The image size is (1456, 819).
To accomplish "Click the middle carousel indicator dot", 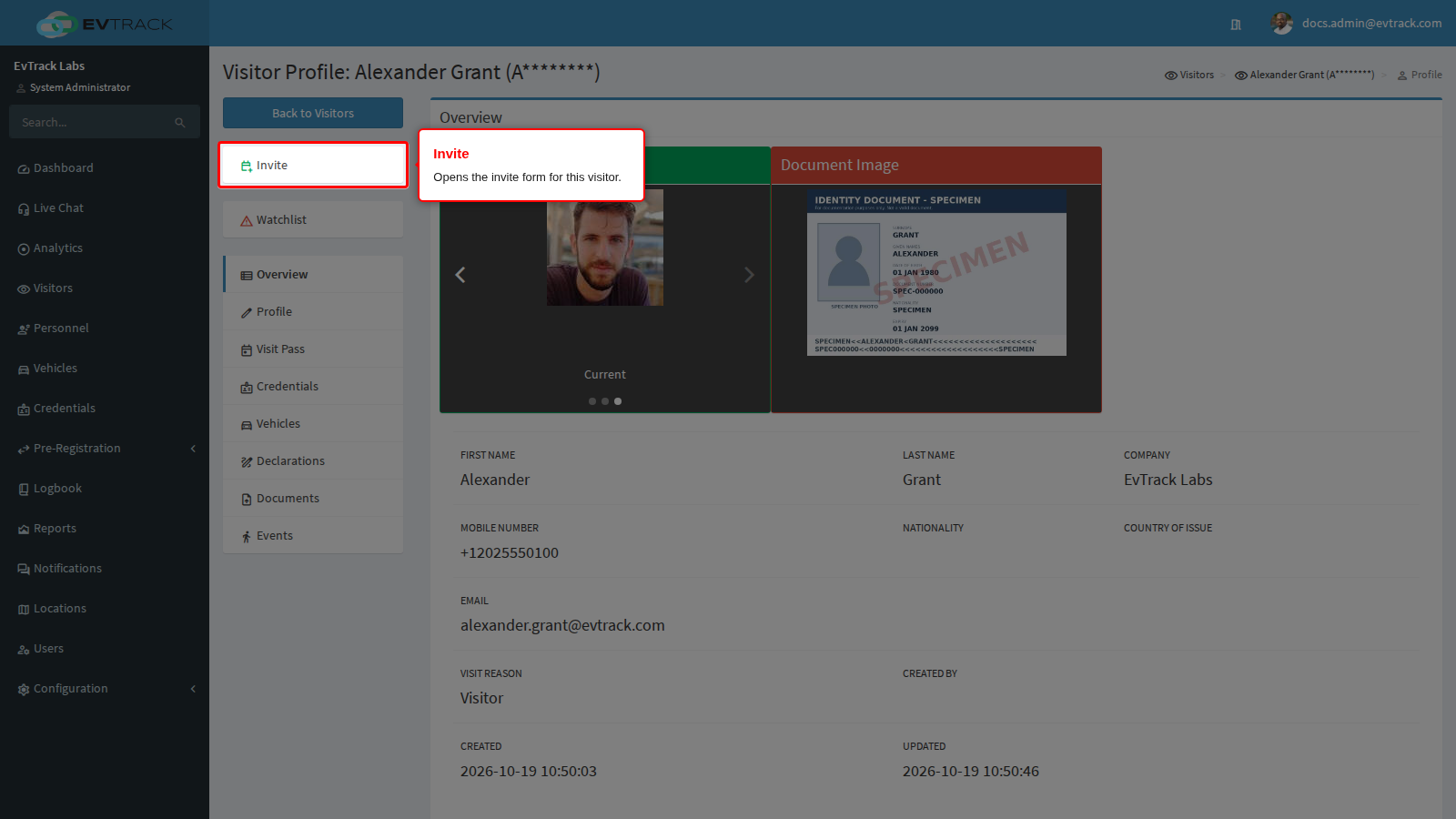I will (x=605, y=401).
